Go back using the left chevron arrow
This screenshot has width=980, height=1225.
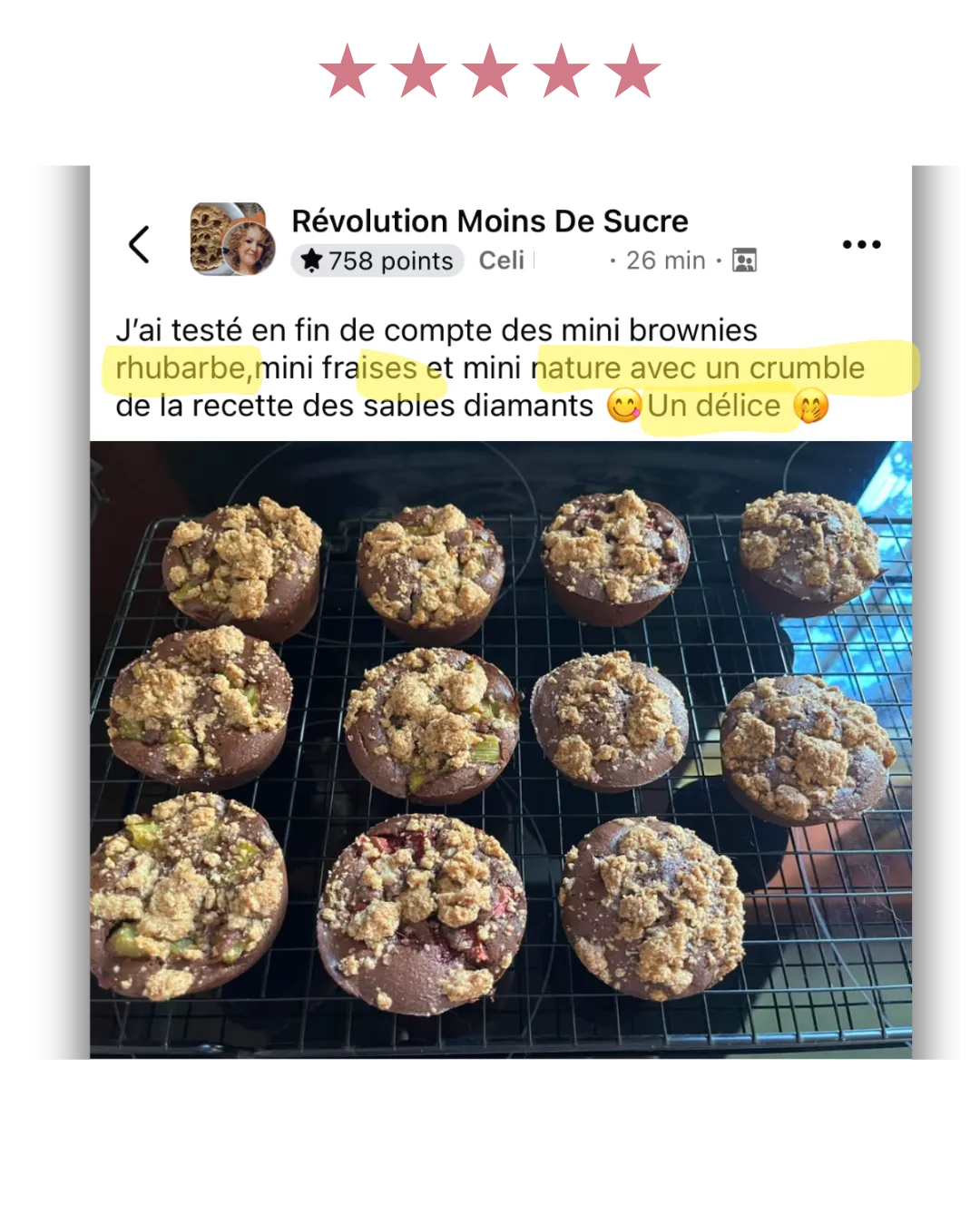click(x=139, y=244)
